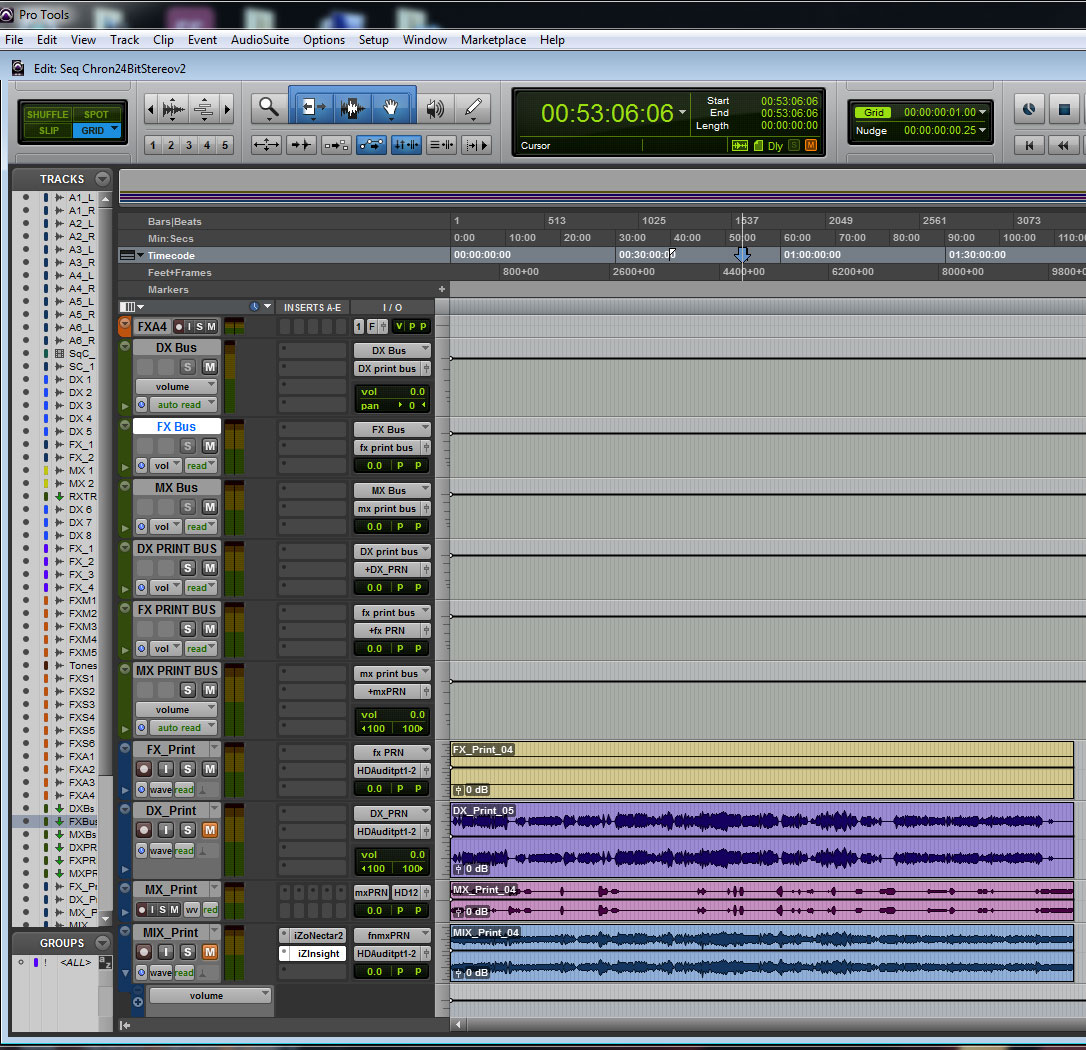The width and height of the screenshot is (1086, 1050).
Task: Select the Scrubber speaker tool
Action: [x=435, y=107]
